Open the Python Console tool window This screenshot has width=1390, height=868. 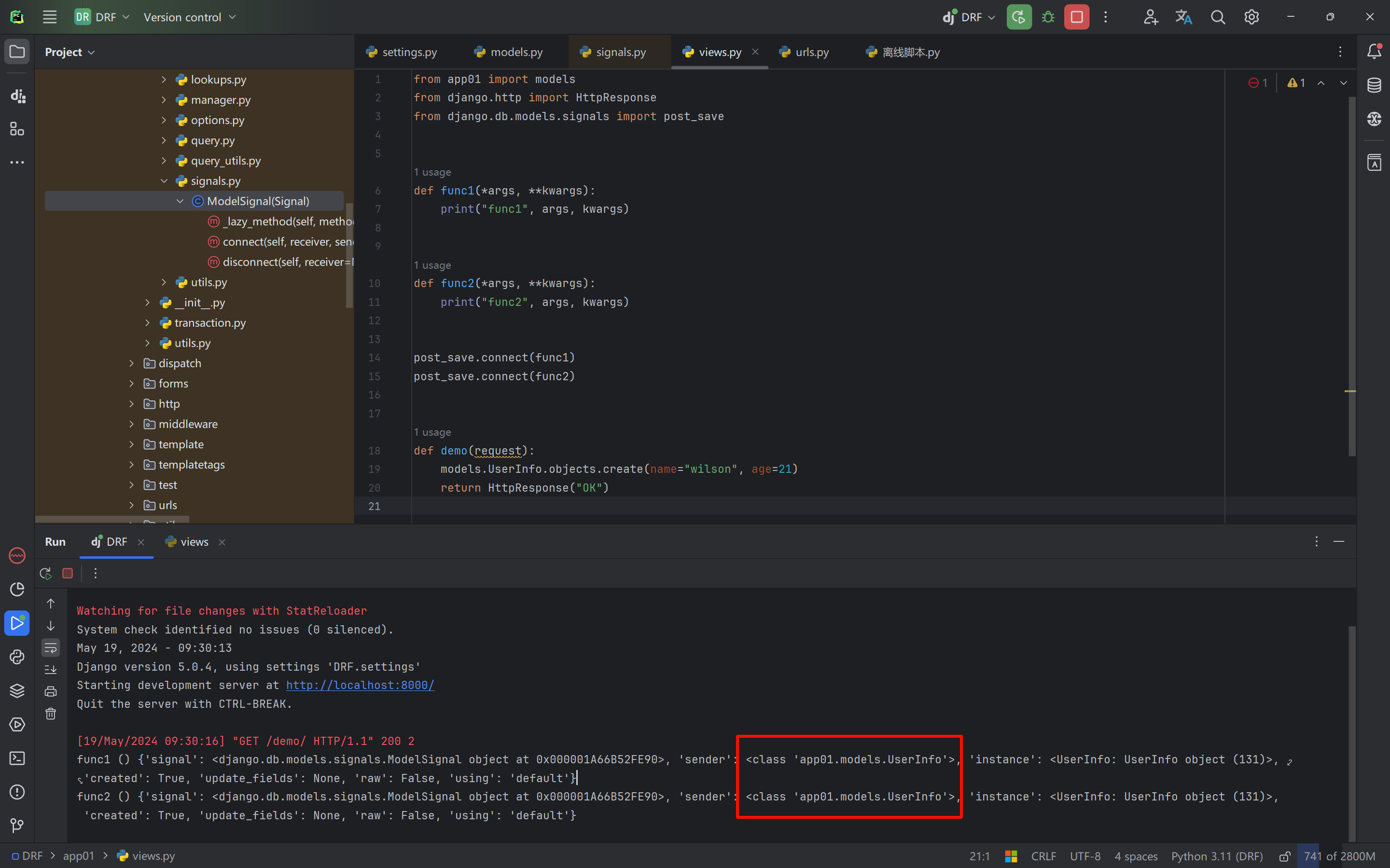point(17,657)
